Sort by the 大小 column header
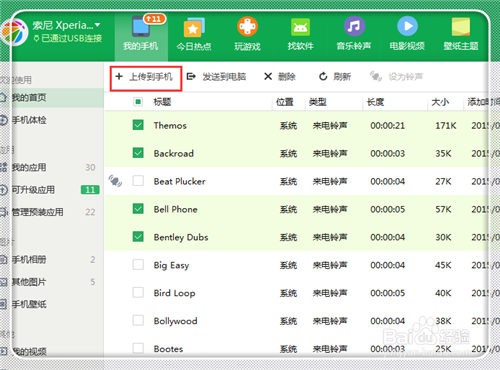The image size is (500, 370). [440, 102]
